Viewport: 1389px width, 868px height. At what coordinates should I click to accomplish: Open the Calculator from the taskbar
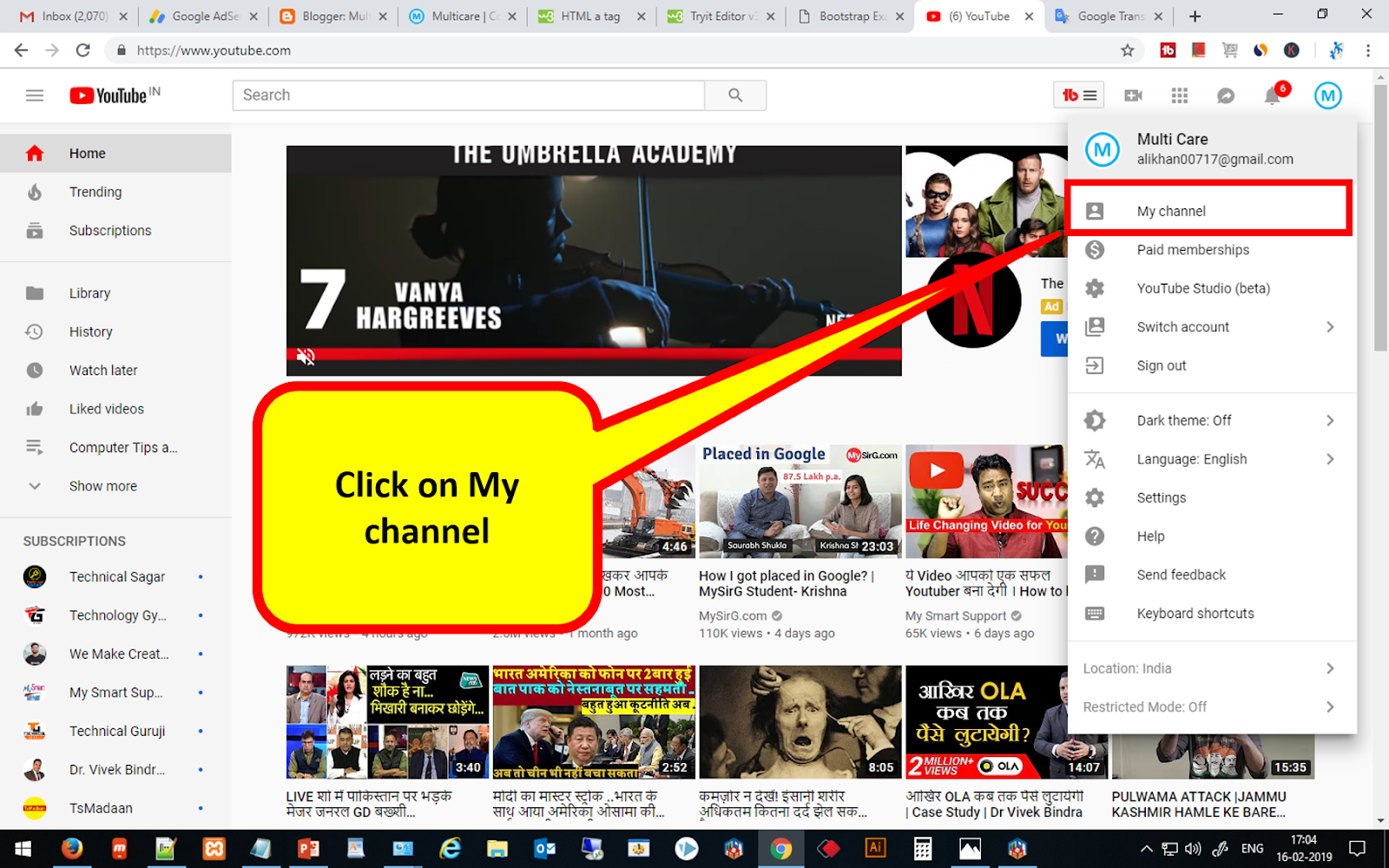tap(923, 848)
